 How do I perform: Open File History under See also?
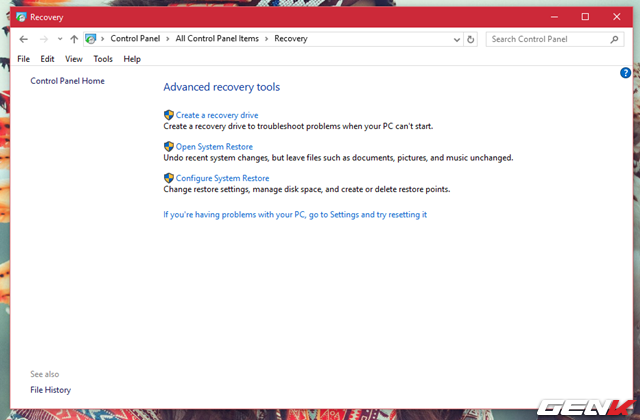click(x=51, y=390)
